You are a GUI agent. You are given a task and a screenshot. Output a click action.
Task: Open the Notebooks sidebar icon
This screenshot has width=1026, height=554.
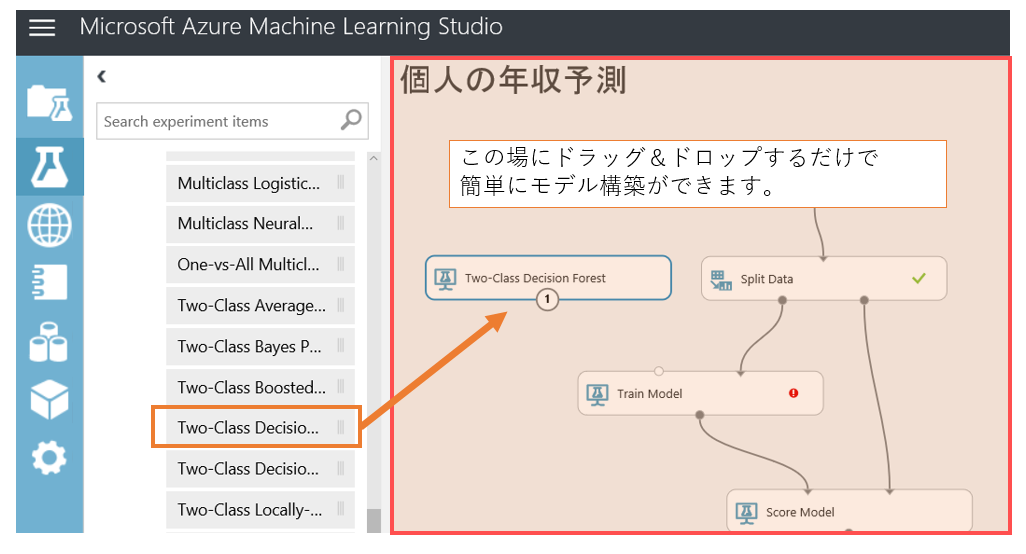(50, 282)
